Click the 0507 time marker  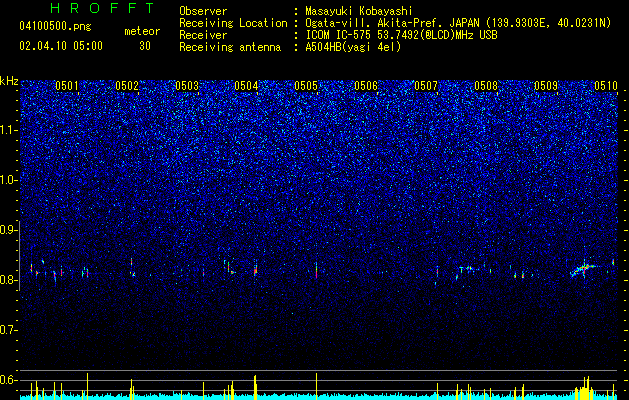426,85
